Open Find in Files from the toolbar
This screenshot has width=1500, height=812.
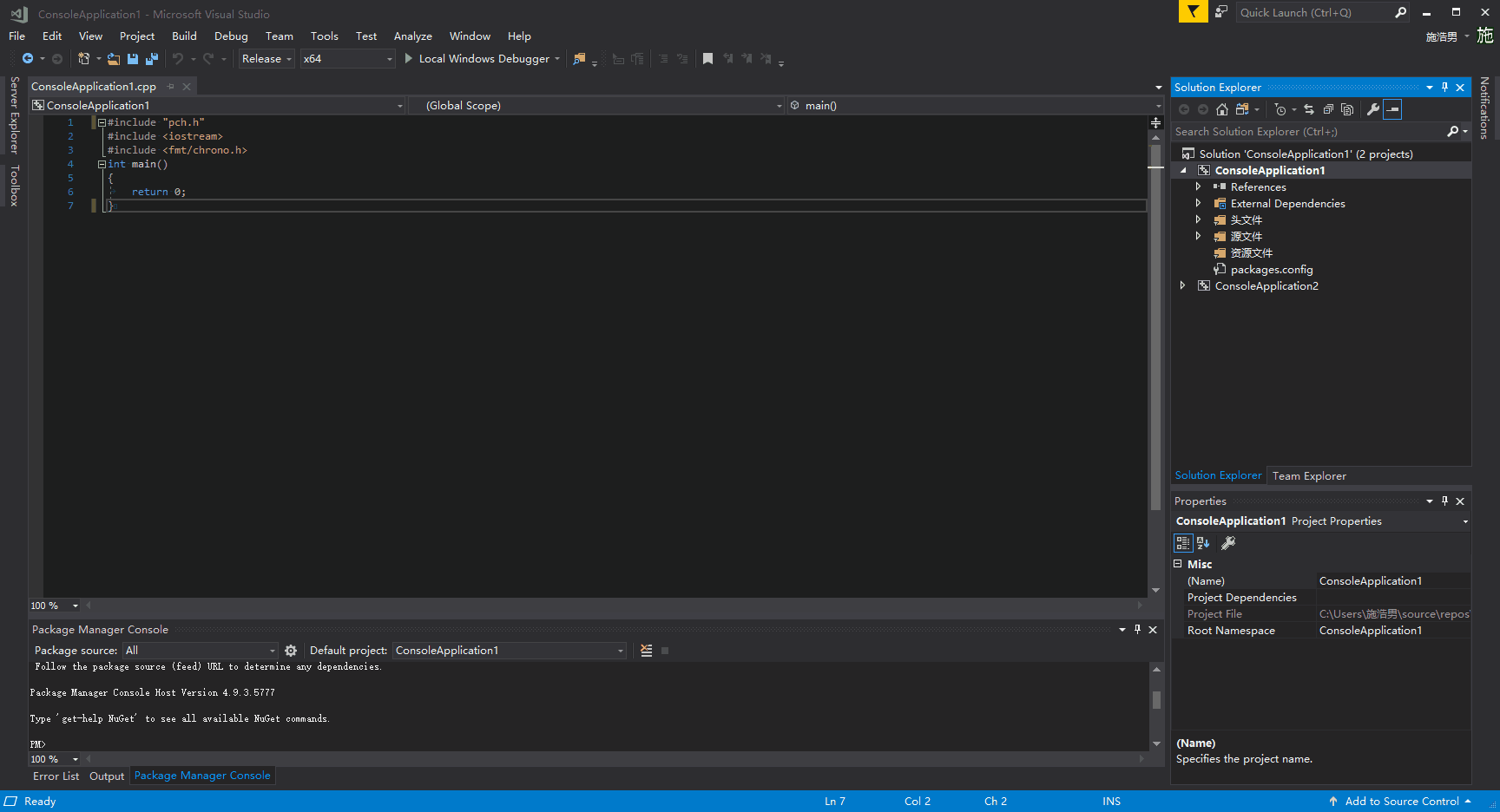[580, 58]
